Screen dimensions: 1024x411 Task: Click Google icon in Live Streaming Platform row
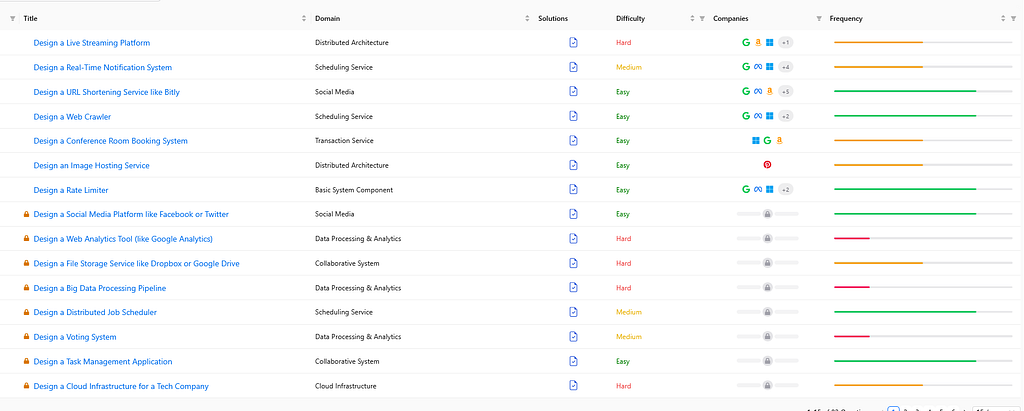pos(746,42)
